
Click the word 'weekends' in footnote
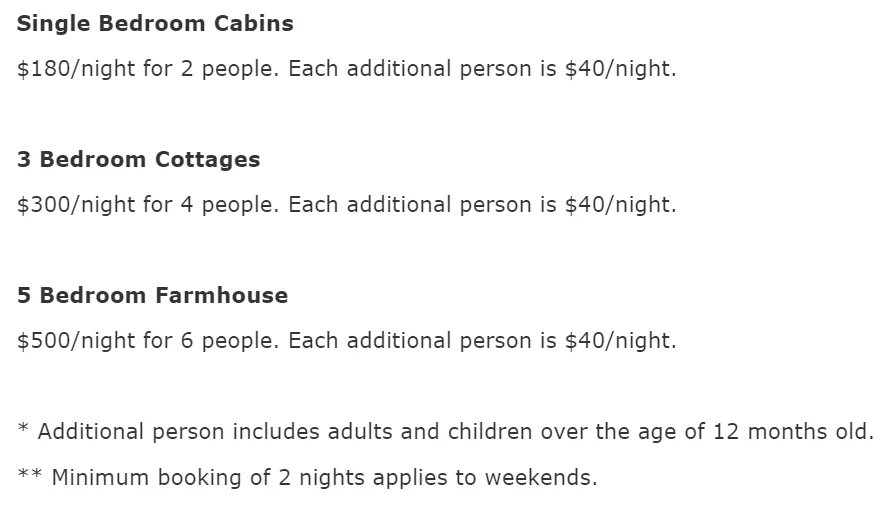pyautogui.click(x=541, y=478)
